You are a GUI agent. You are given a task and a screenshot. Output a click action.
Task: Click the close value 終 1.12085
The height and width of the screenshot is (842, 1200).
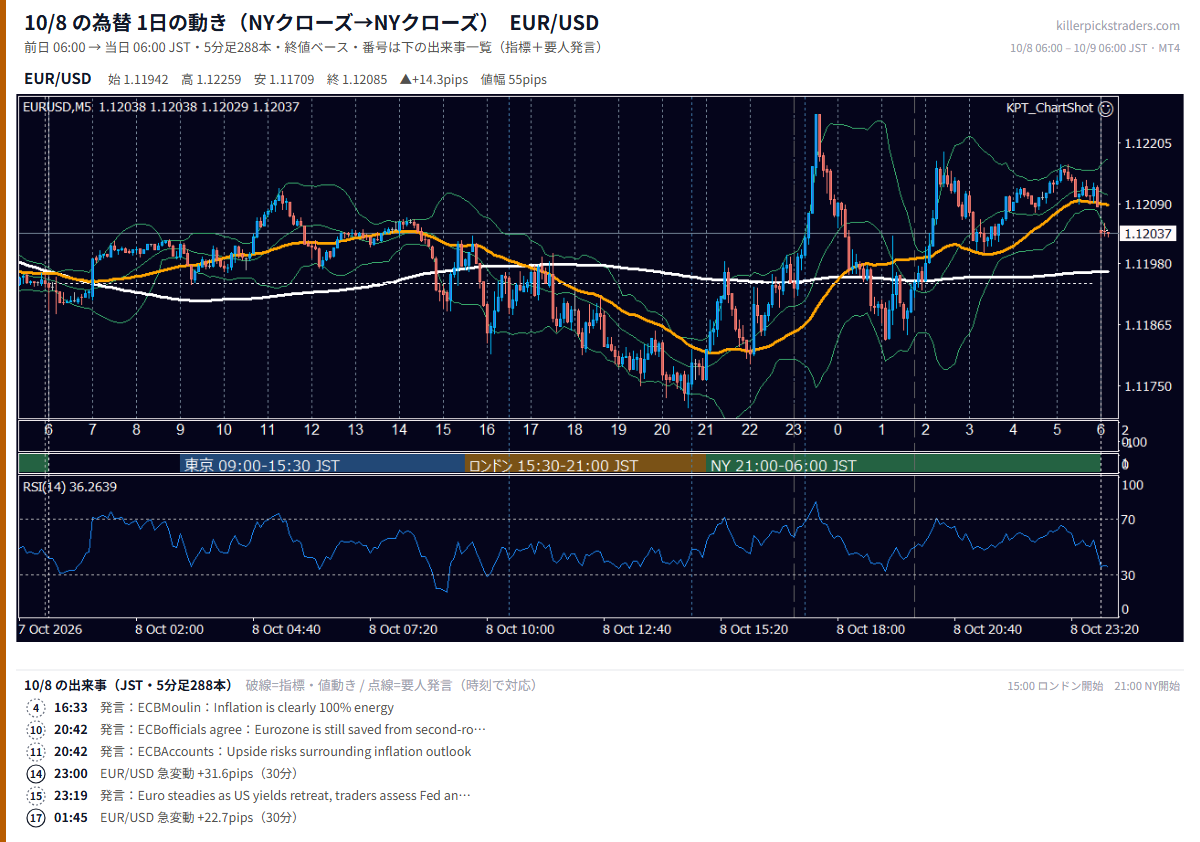coord(357,80)
